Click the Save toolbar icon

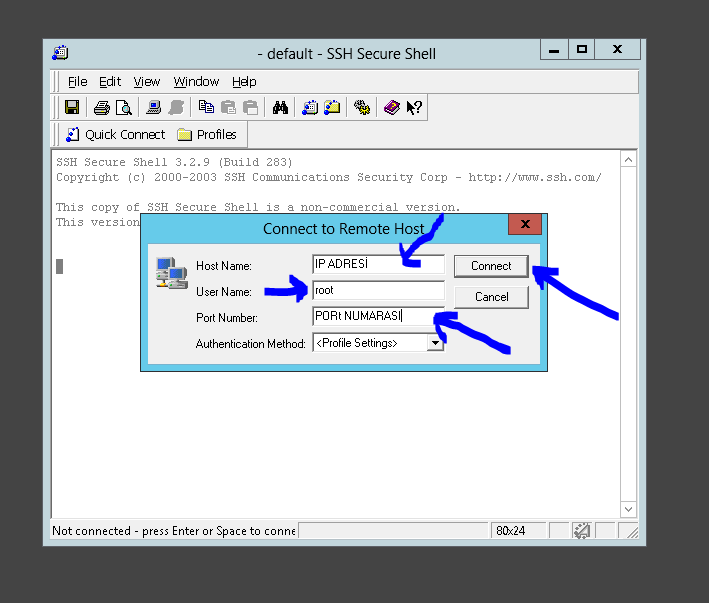[72, 108]
